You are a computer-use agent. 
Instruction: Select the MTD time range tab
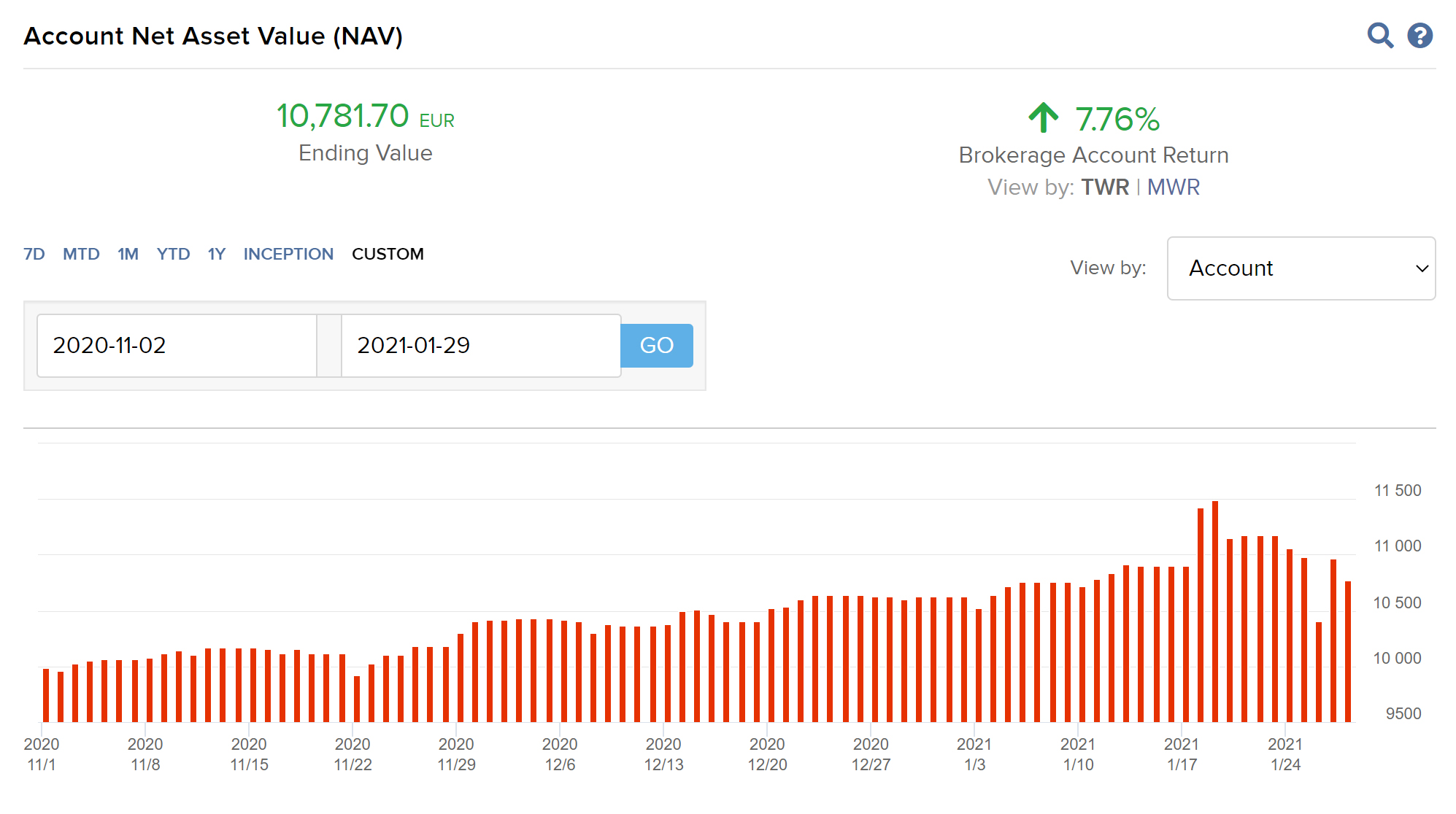click(81, 254)
